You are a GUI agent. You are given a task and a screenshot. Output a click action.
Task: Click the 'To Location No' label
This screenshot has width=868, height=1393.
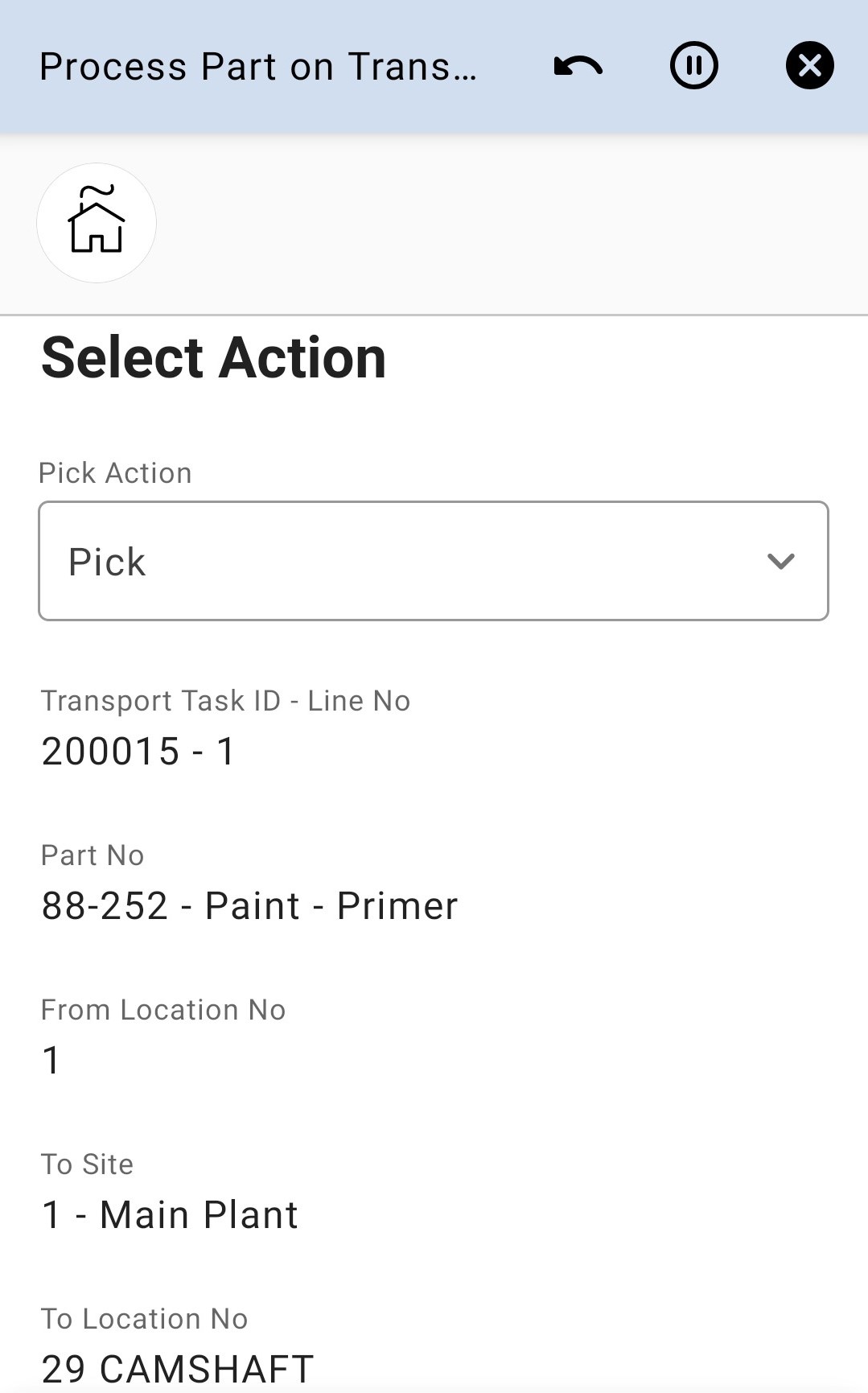[144, 1319]
